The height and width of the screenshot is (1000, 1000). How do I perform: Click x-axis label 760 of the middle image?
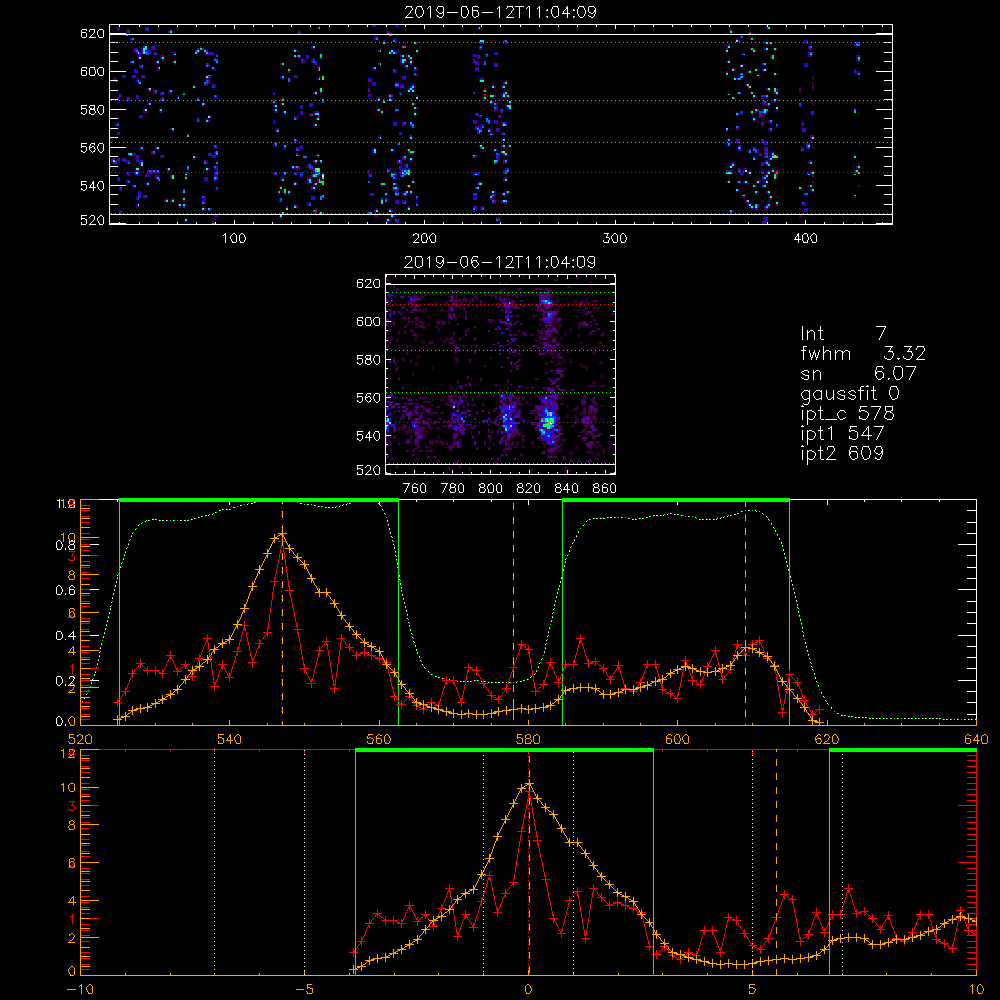(x=415, y=489)
